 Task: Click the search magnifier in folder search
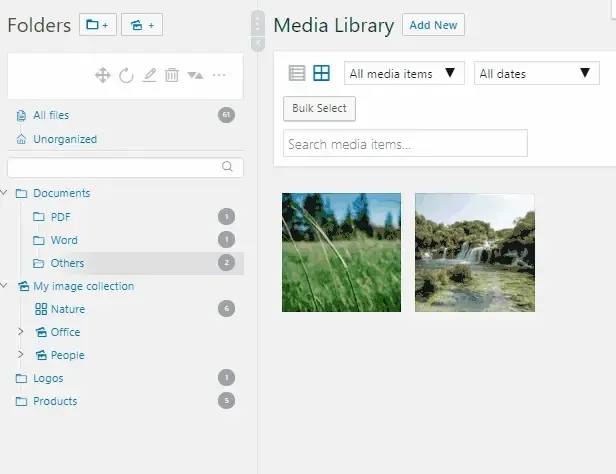pos(227,167)
